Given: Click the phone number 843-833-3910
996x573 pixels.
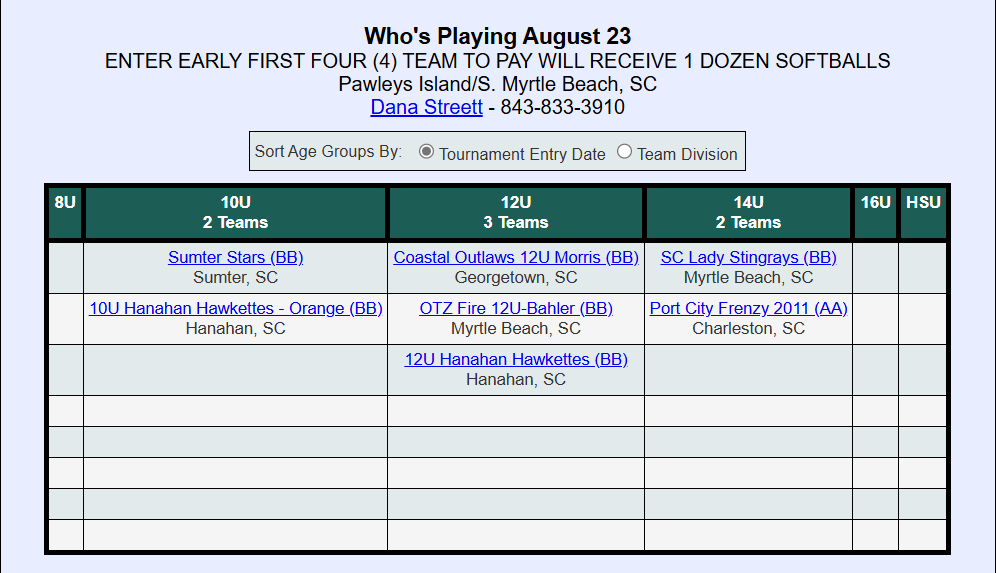Looking at the screenshot, I should [562, 107].
